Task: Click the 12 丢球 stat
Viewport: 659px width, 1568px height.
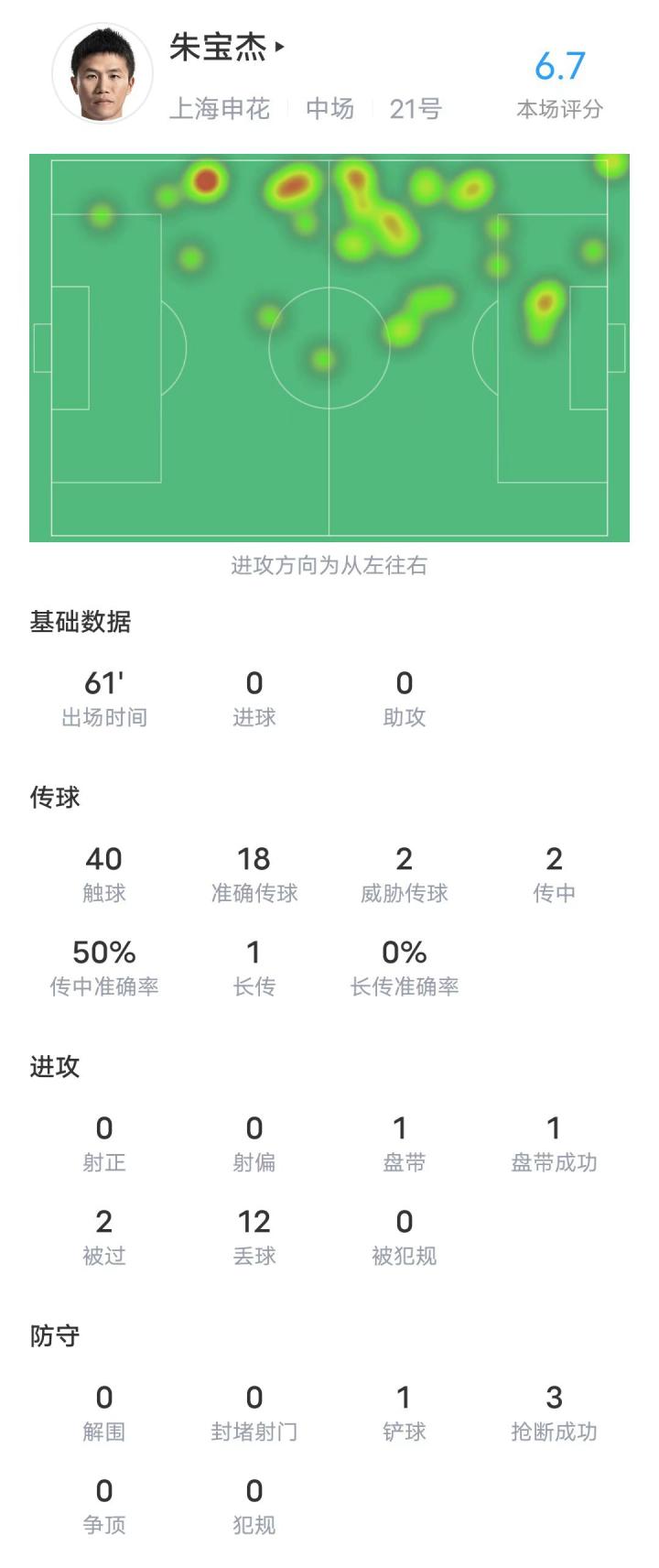Action: pos(254,1236)
